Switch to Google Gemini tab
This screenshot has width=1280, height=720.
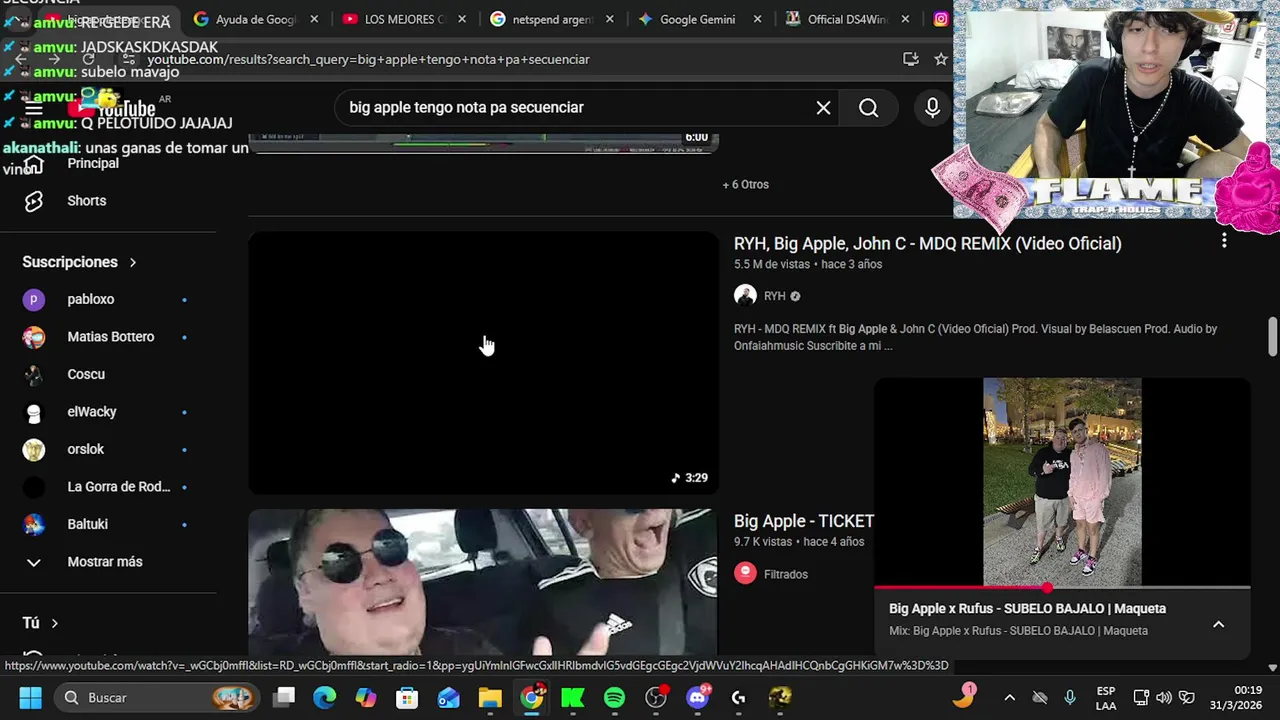[690, 19]
